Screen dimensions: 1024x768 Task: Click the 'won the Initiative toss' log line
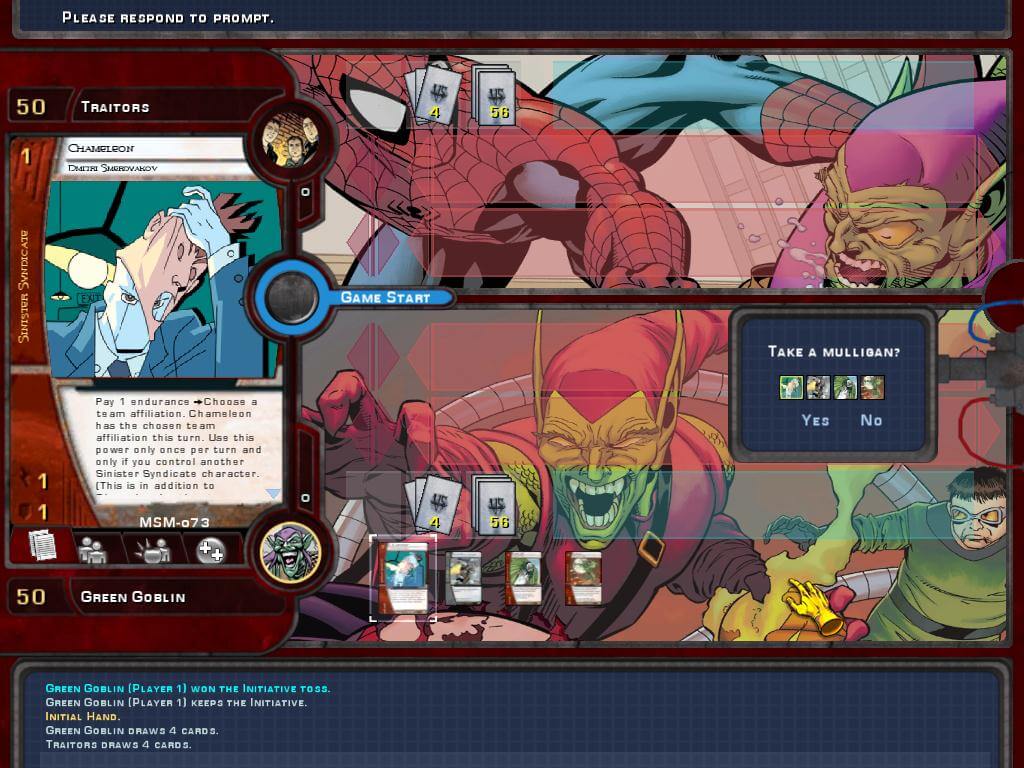[188, 688]
